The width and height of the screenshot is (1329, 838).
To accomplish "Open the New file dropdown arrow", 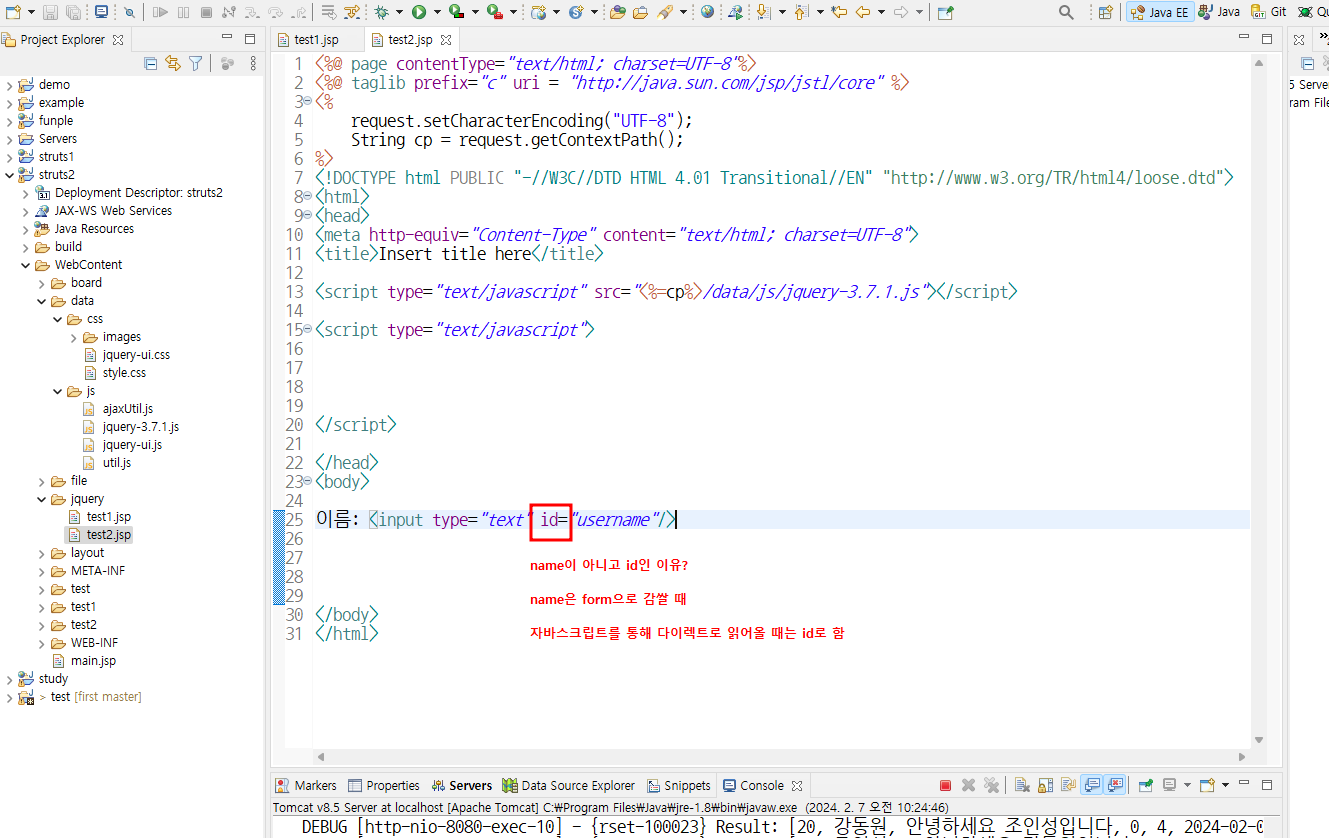I will click(x=31, y=12).
